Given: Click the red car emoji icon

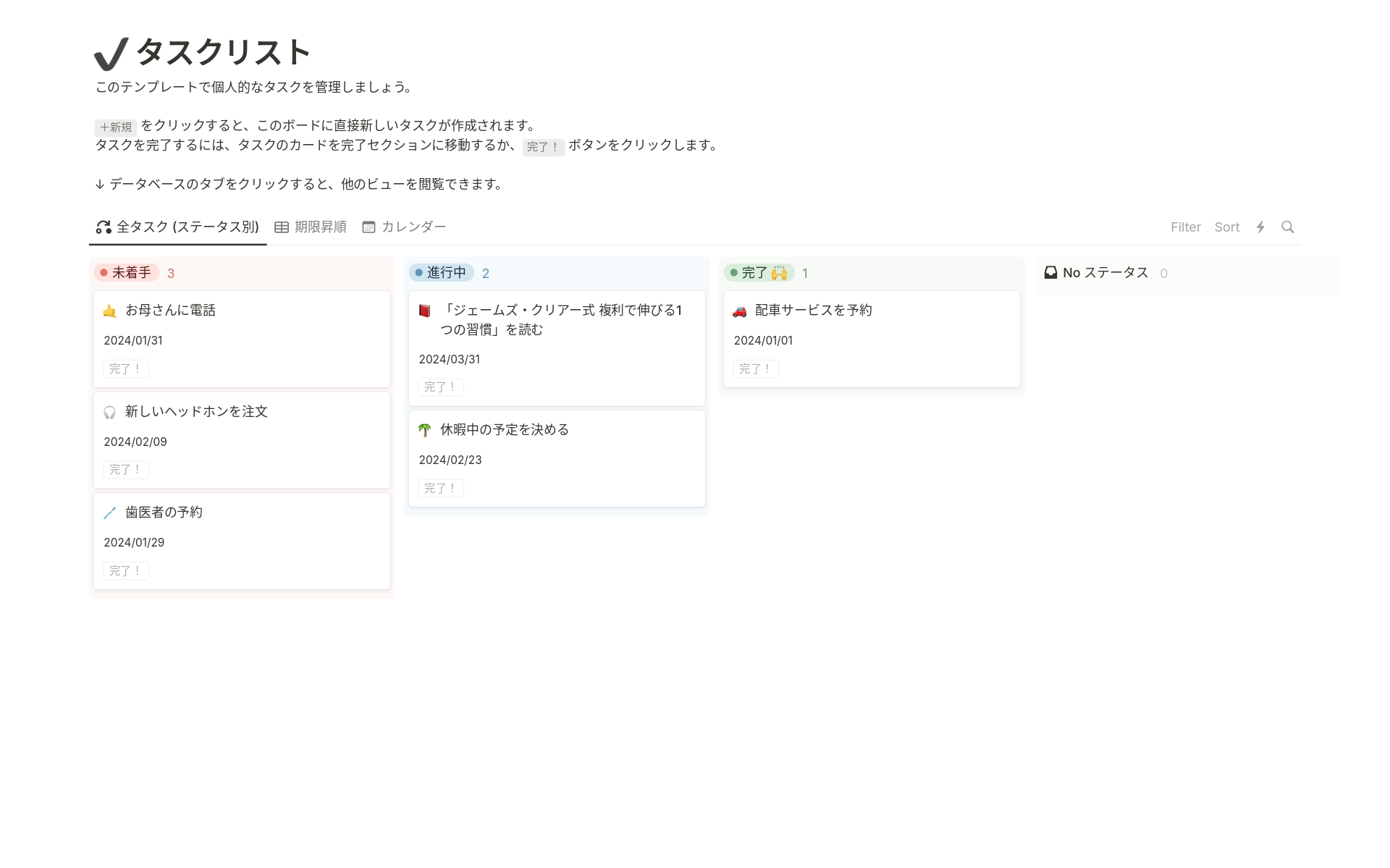Looking at the screenshot, I should click(x=739, y=311).
